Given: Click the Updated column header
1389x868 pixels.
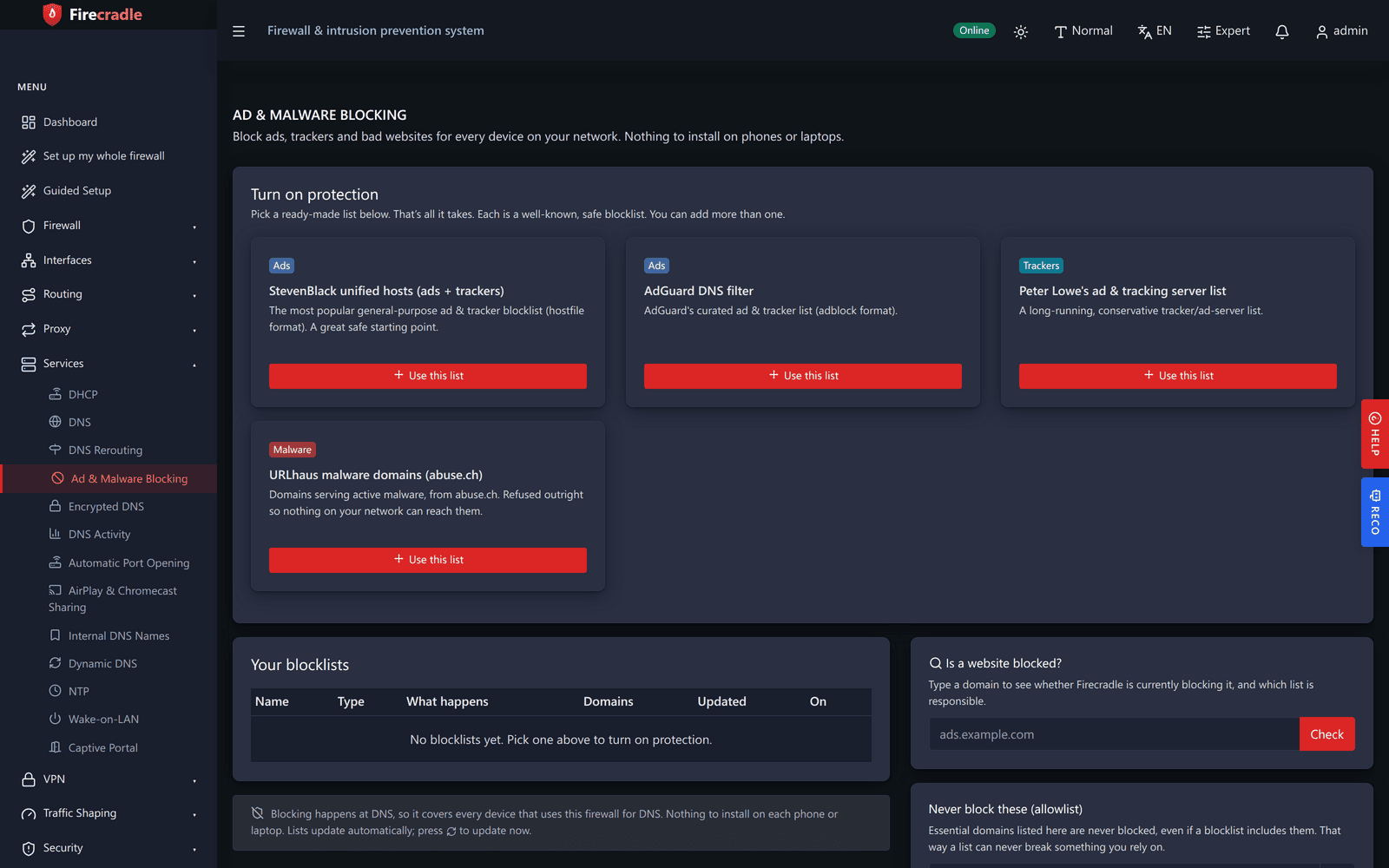Looking at the screenshot, I should 721,701.
